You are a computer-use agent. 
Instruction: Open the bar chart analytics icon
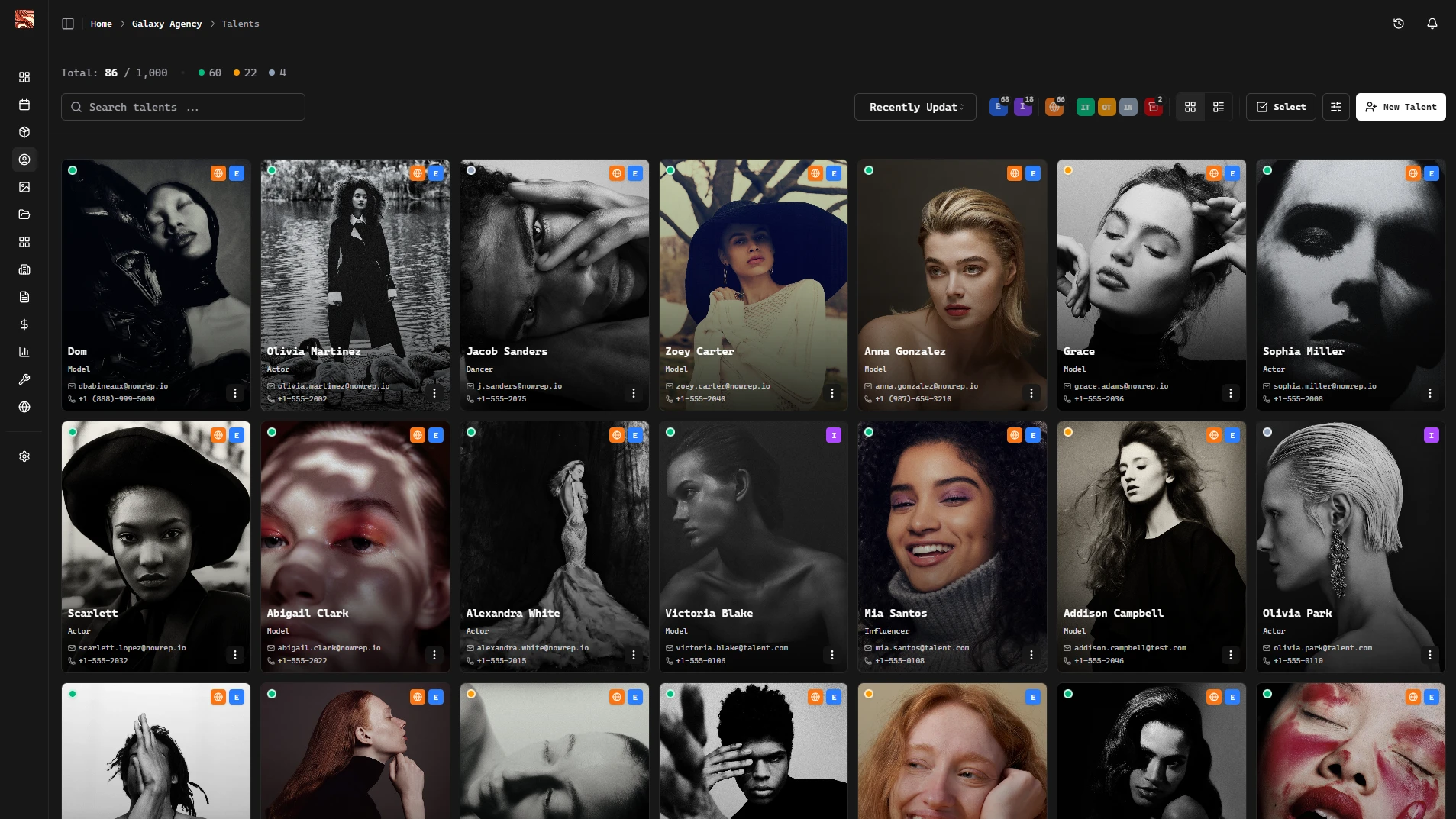tap(24, 352)
